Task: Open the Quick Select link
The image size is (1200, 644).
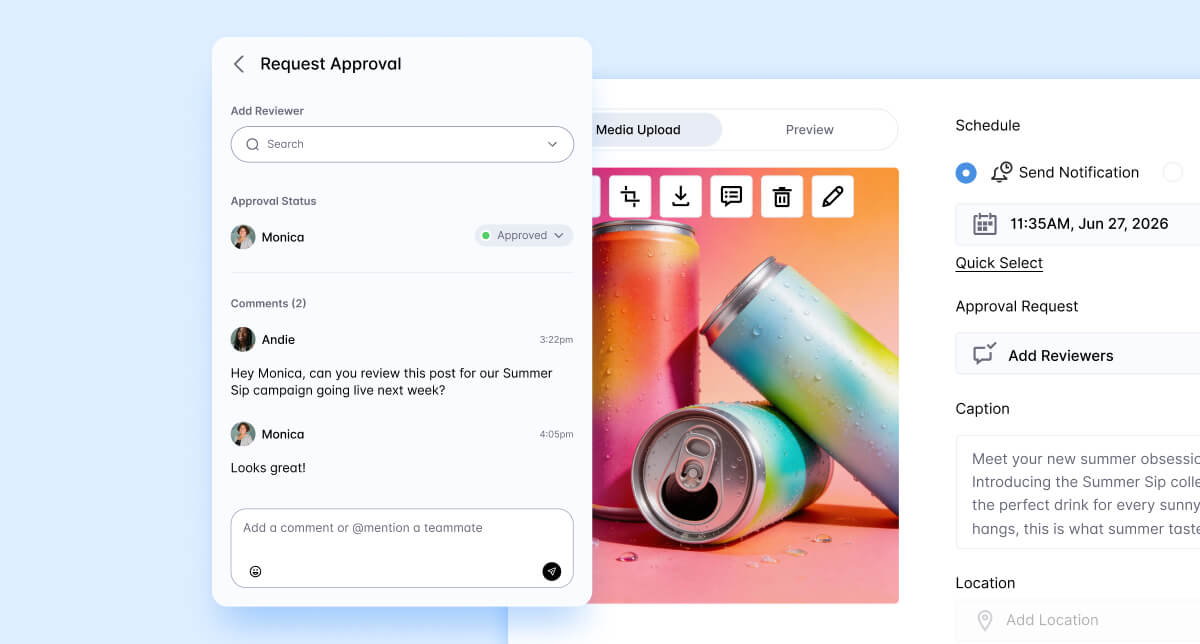Action: pyautogui.click(x=999, y=263)
